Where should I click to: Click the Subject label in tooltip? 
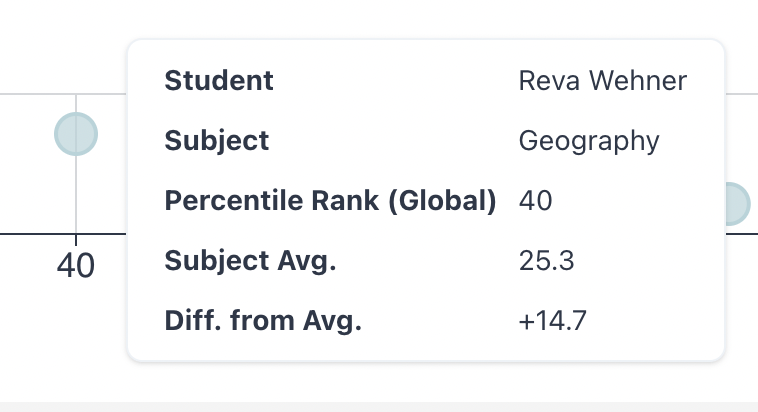click(x=217, y=141)
